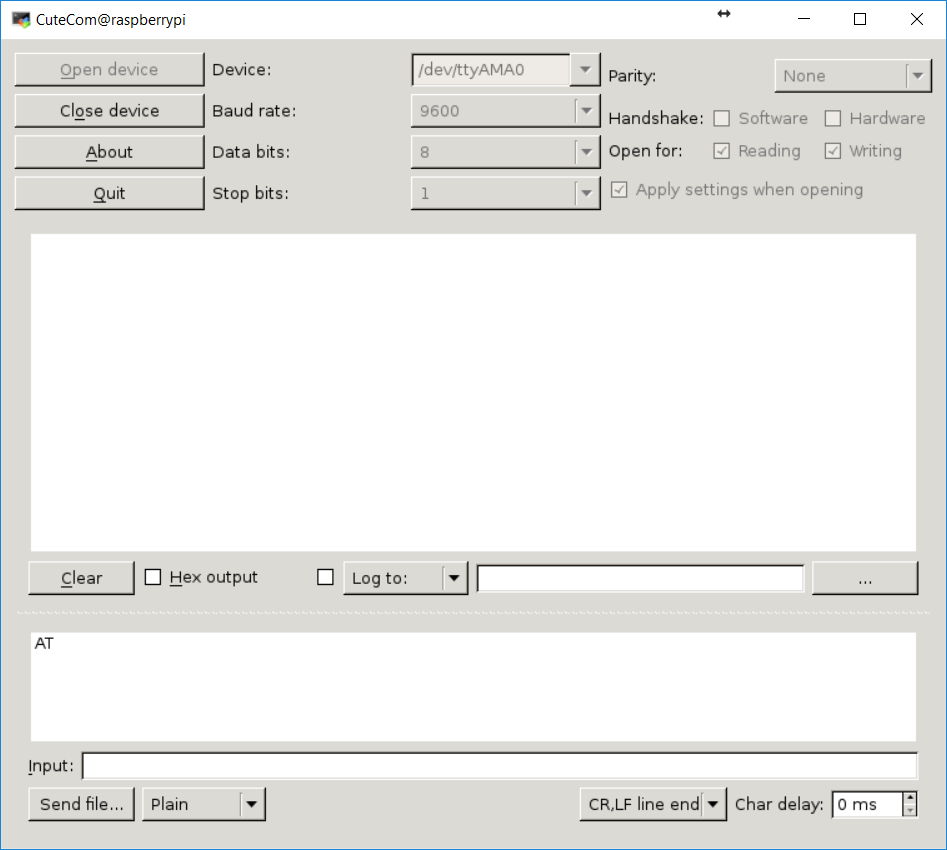This screenshot has height=850, width=947.
Task: Click the CuteCom window title icon
Action: [x=21, y=19]
